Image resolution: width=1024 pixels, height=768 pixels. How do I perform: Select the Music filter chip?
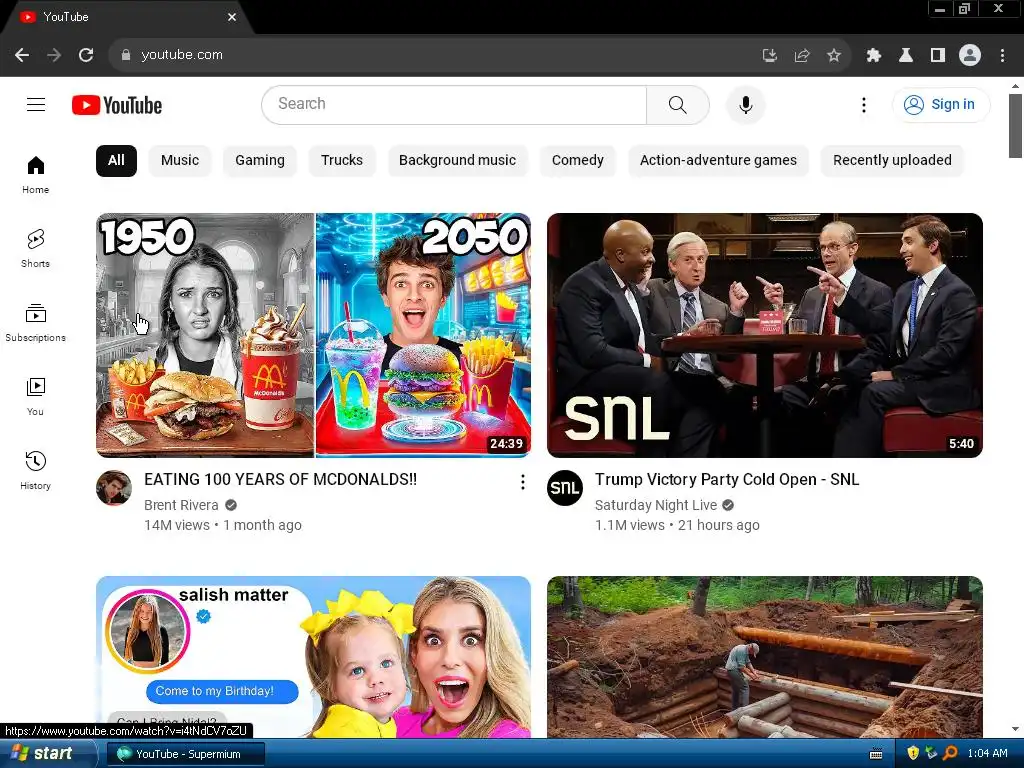pos(180,161)
